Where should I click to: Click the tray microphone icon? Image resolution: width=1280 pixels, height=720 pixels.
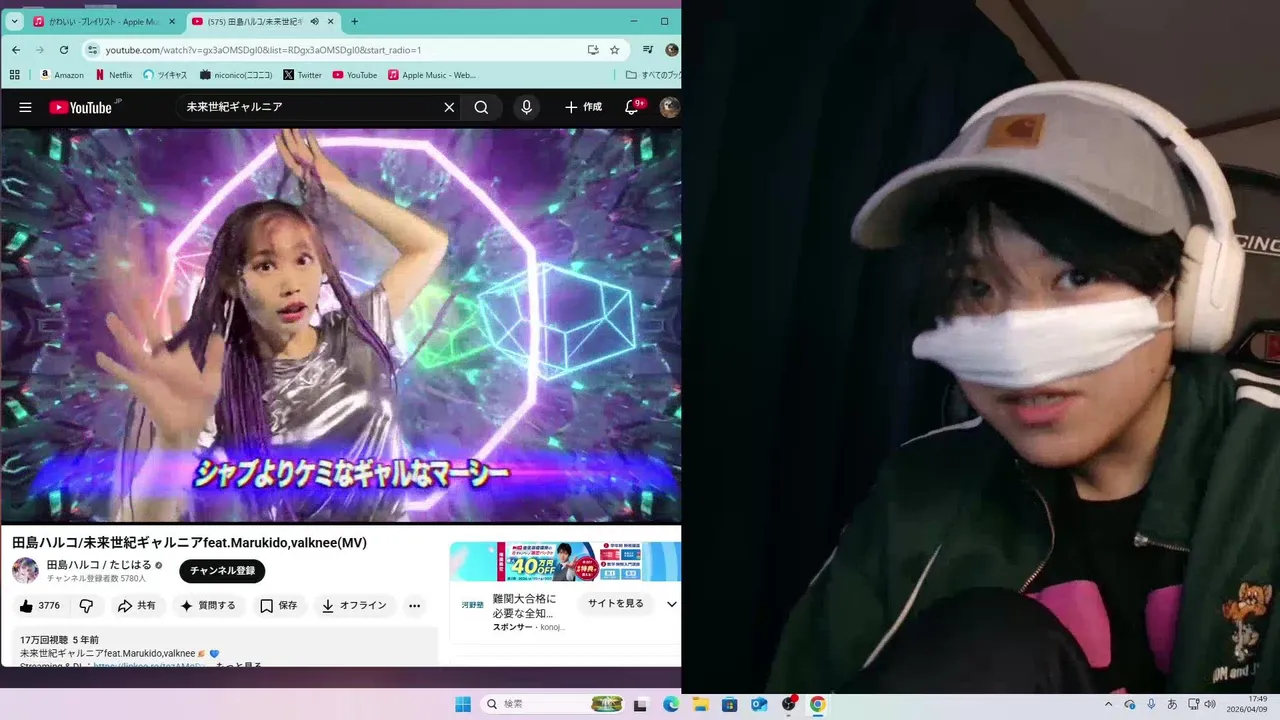pos(1151,704)
